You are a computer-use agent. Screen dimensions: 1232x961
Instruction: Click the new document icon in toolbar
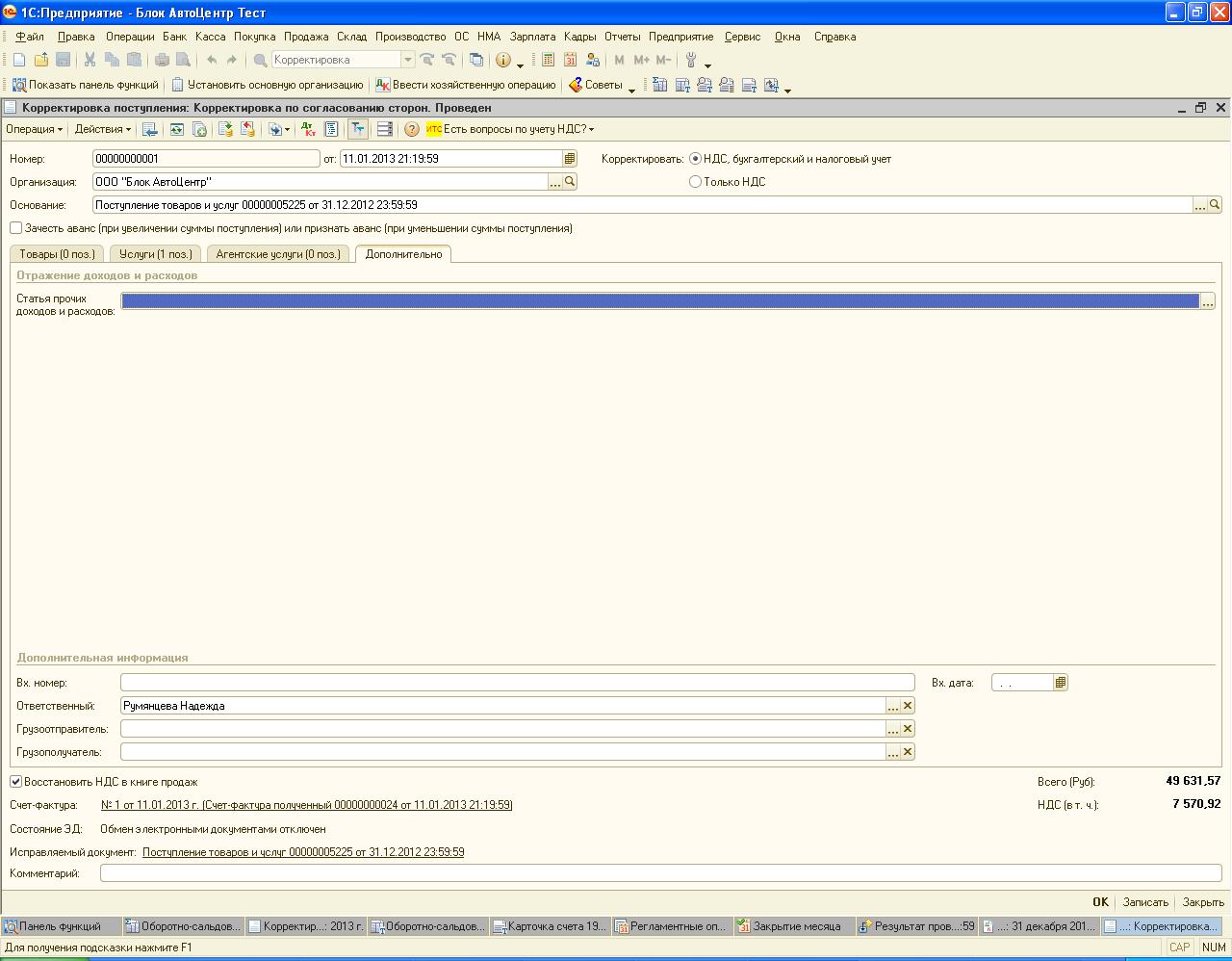point(19,60)
